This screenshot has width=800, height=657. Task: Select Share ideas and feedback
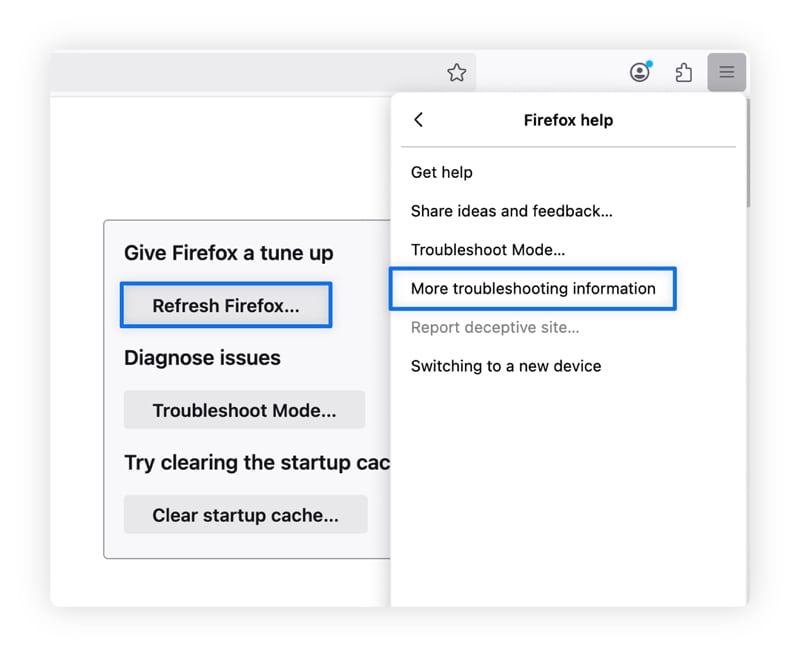click(512, 210)
